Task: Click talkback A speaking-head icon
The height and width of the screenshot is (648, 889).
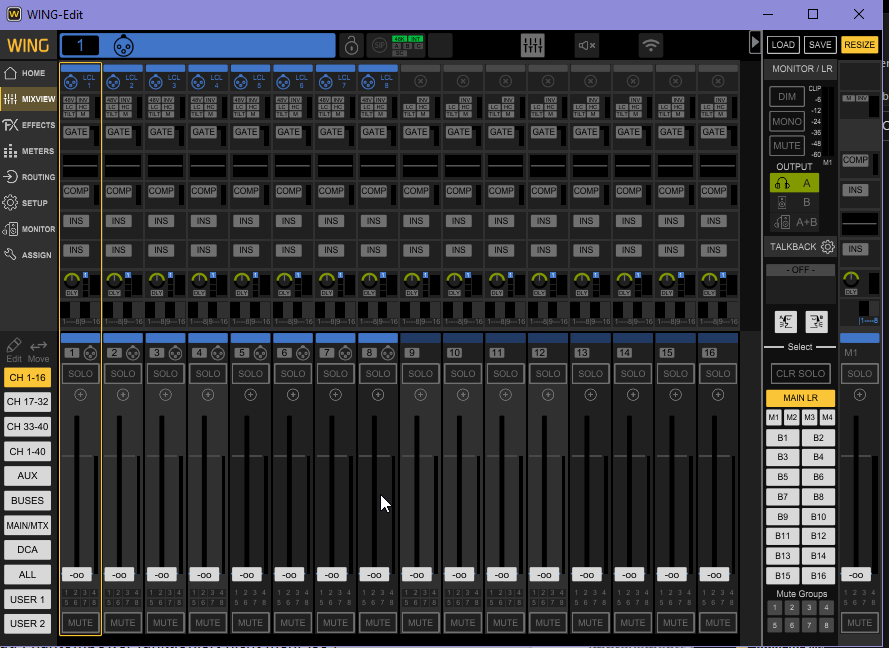Action: [x=786, y=322]
